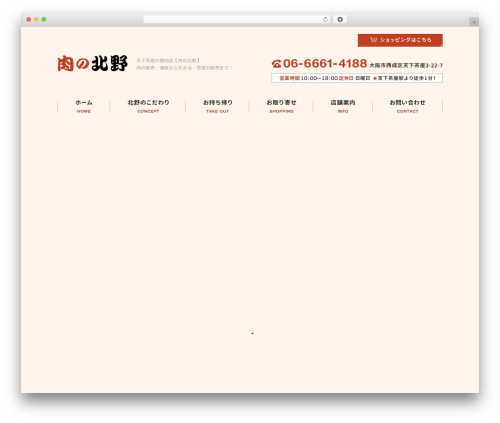Viewport: 500px width, 423px height.
Task: Click the phone number 06-6661-4188
Action: click(x=325, y=63)
